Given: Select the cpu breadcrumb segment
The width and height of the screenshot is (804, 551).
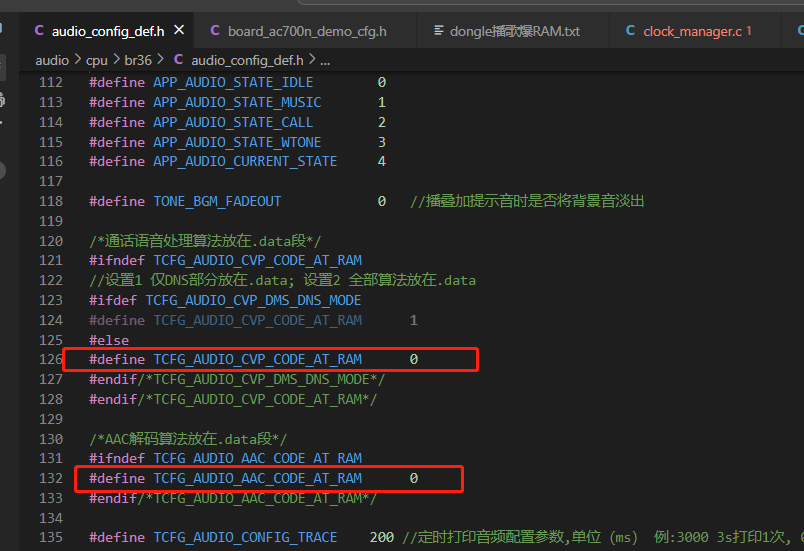Looking at the screenshot, I should coord(97,60).
